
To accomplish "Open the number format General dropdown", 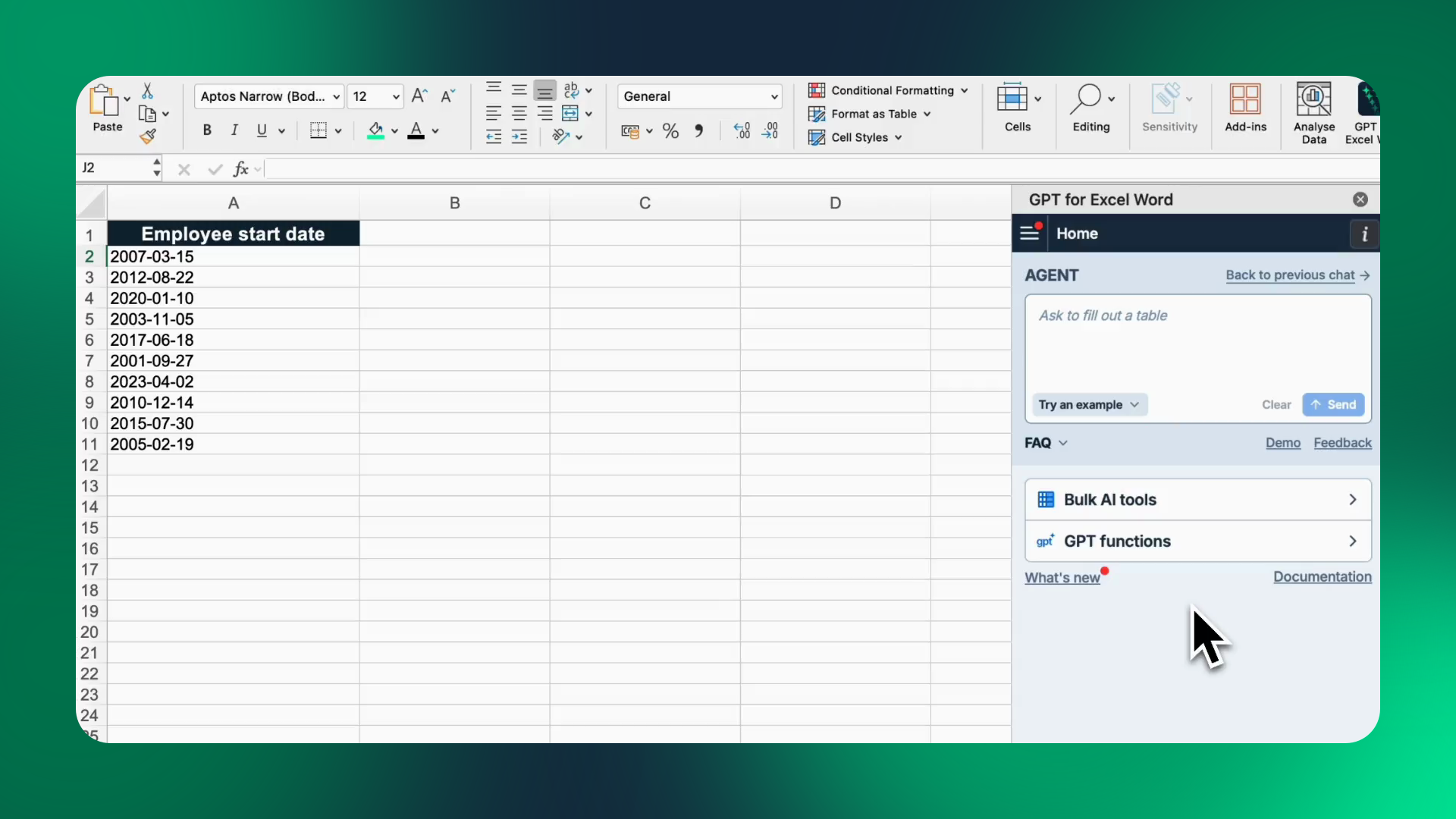I will coord(699,96).
